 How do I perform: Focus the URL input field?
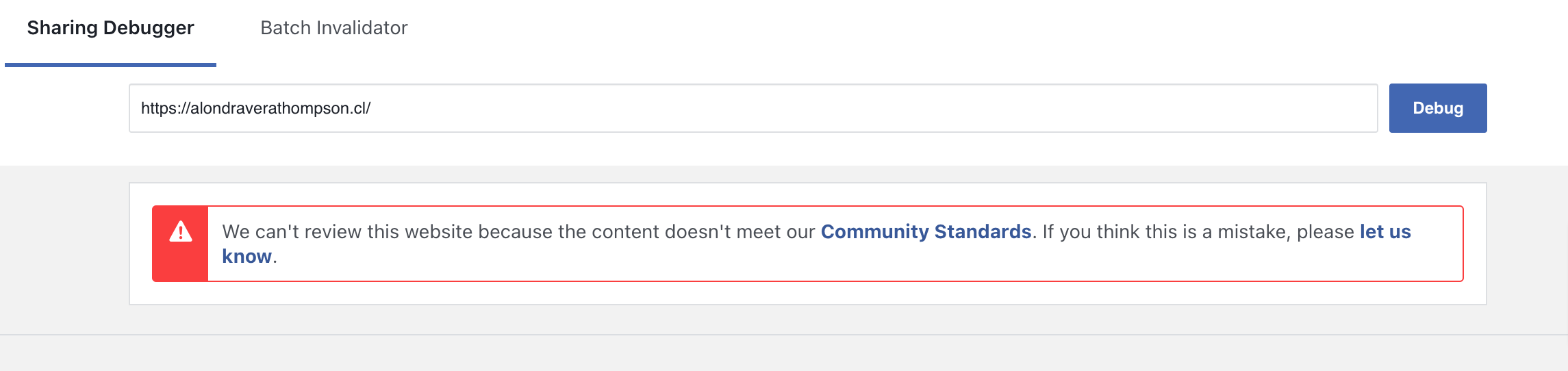coord(753,108)
